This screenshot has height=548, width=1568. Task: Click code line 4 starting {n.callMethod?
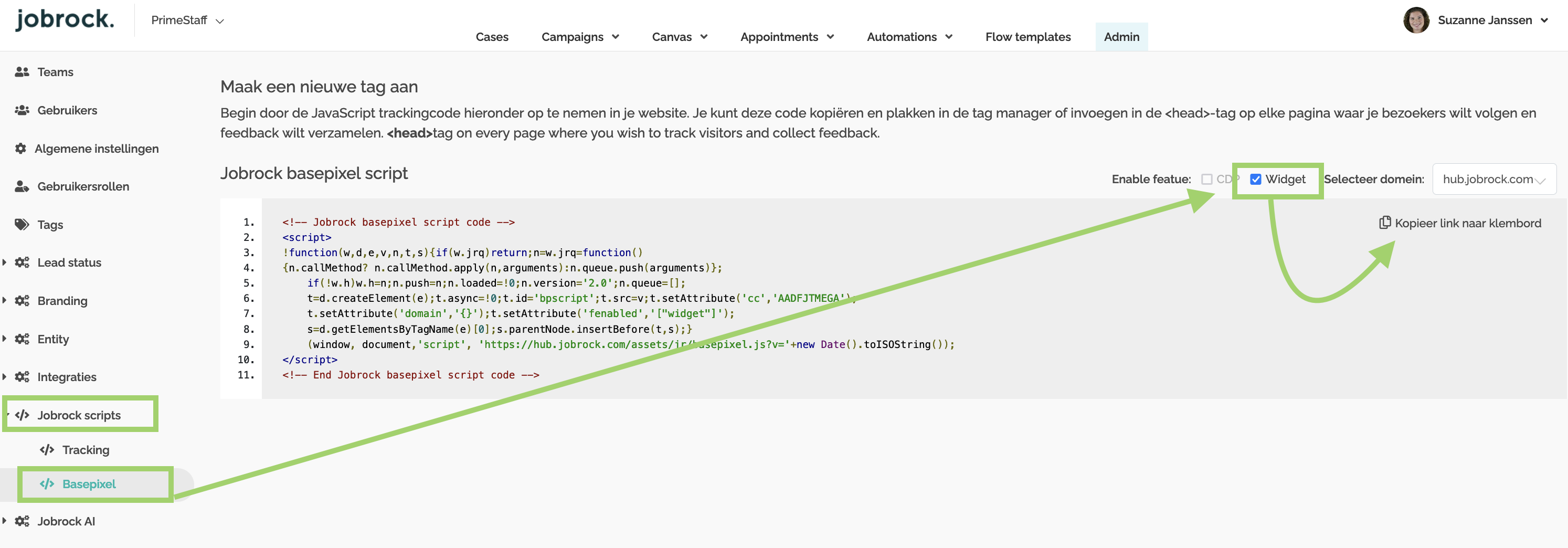point(502,268)
